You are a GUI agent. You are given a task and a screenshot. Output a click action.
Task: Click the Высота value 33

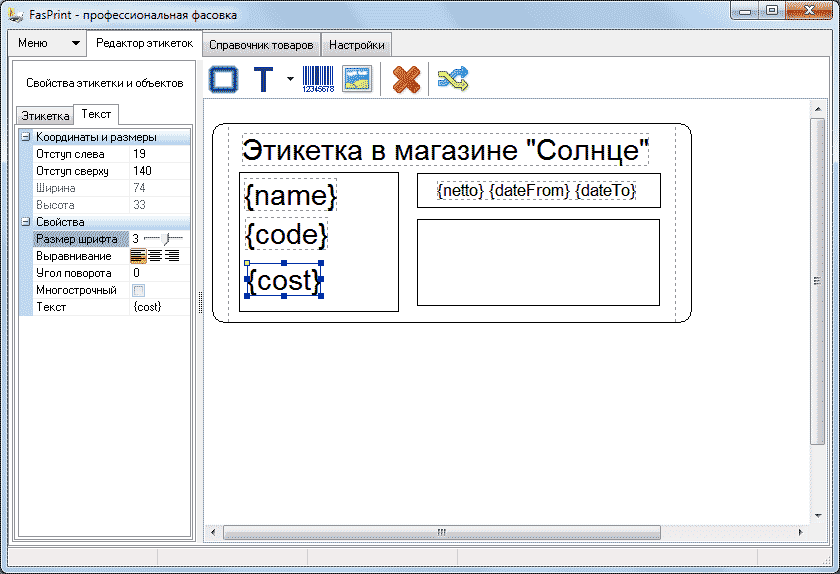pyautogui.click(x=160, y=205)
